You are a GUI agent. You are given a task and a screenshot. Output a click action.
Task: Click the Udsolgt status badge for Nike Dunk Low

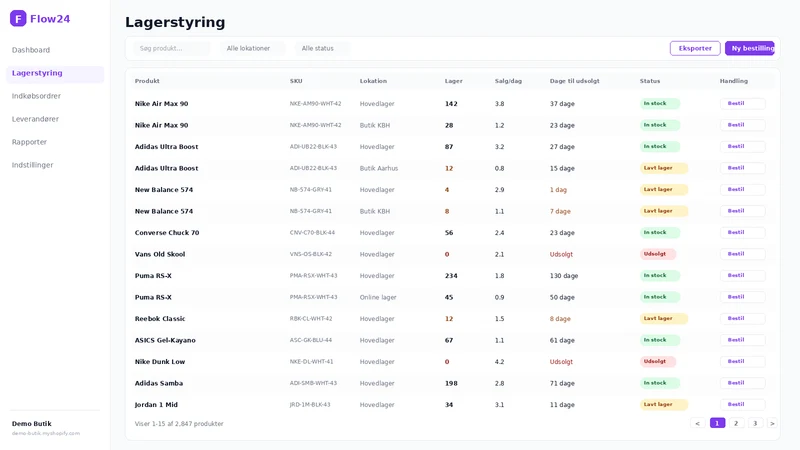(x=658, y=362)
